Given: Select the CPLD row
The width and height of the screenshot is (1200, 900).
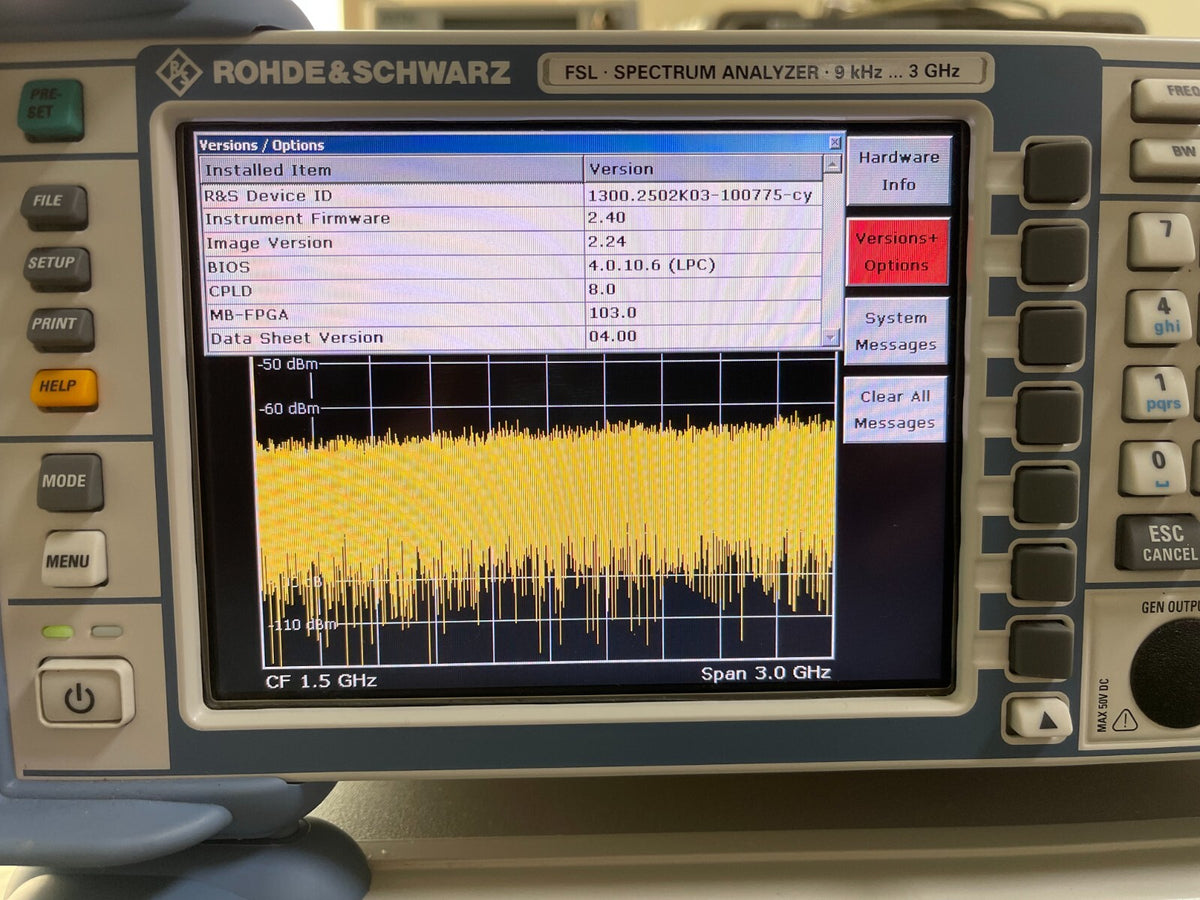Looking at the screenshot, I should pos(514,291).
